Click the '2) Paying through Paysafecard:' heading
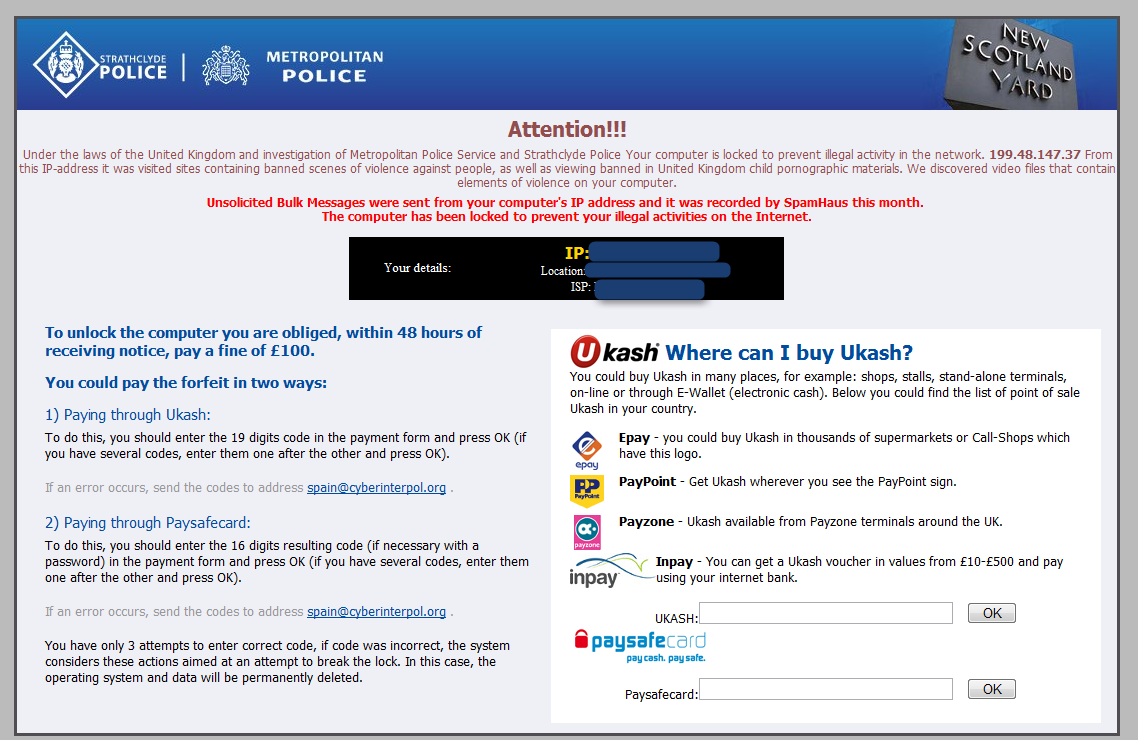Screen dimensions: 1138x740 click(147, 523)
